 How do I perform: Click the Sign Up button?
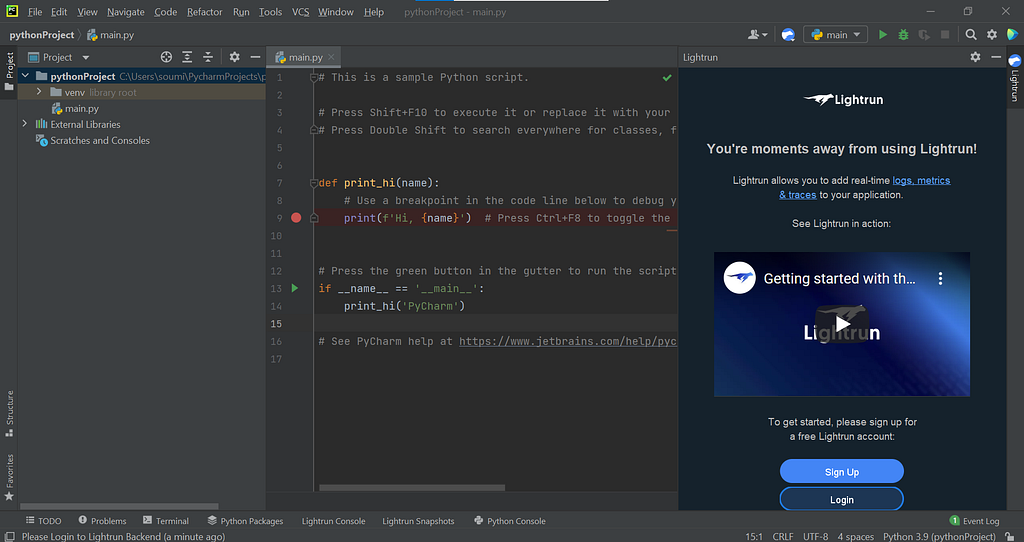[x=841, y=471]
